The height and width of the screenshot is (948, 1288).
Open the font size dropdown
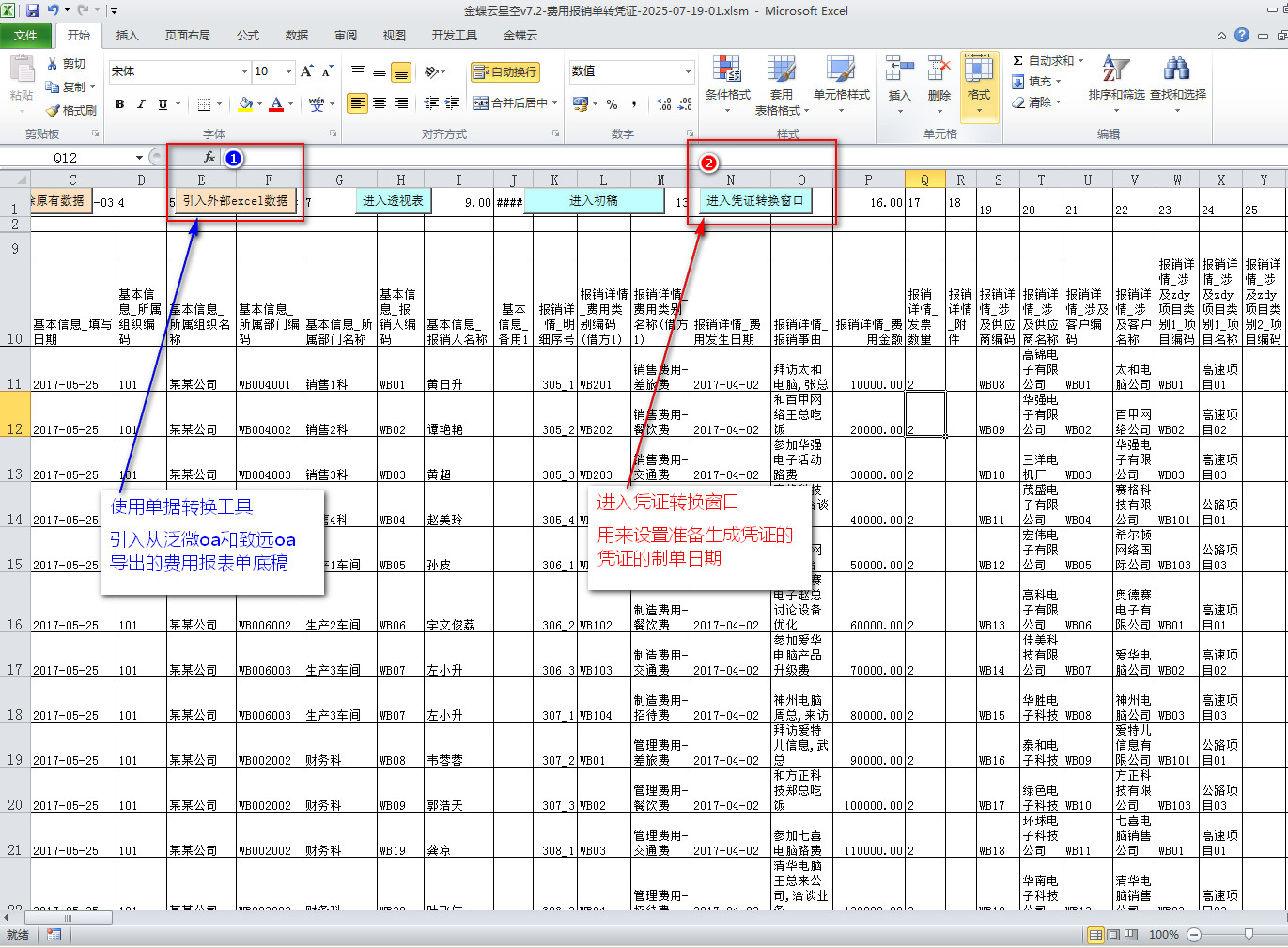[288, 71]
